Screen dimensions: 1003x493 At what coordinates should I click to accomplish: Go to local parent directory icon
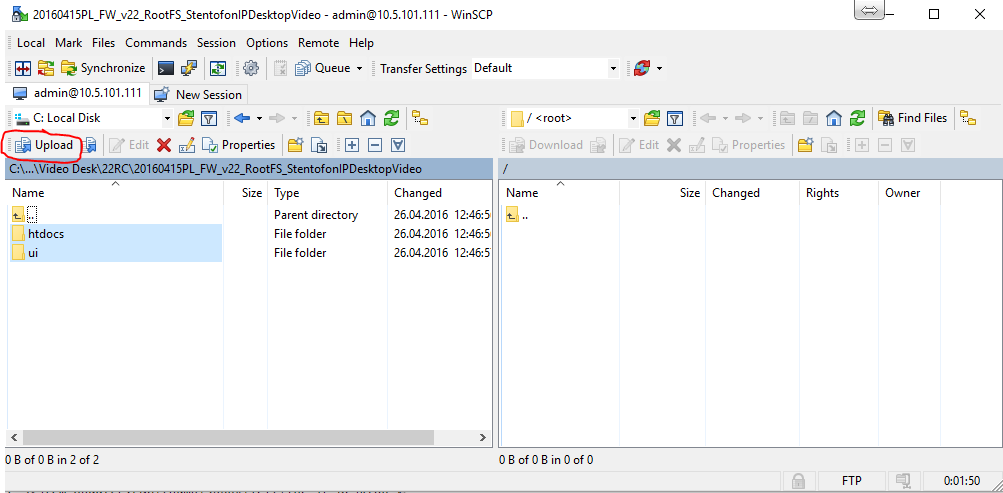[x=321, y=118]
